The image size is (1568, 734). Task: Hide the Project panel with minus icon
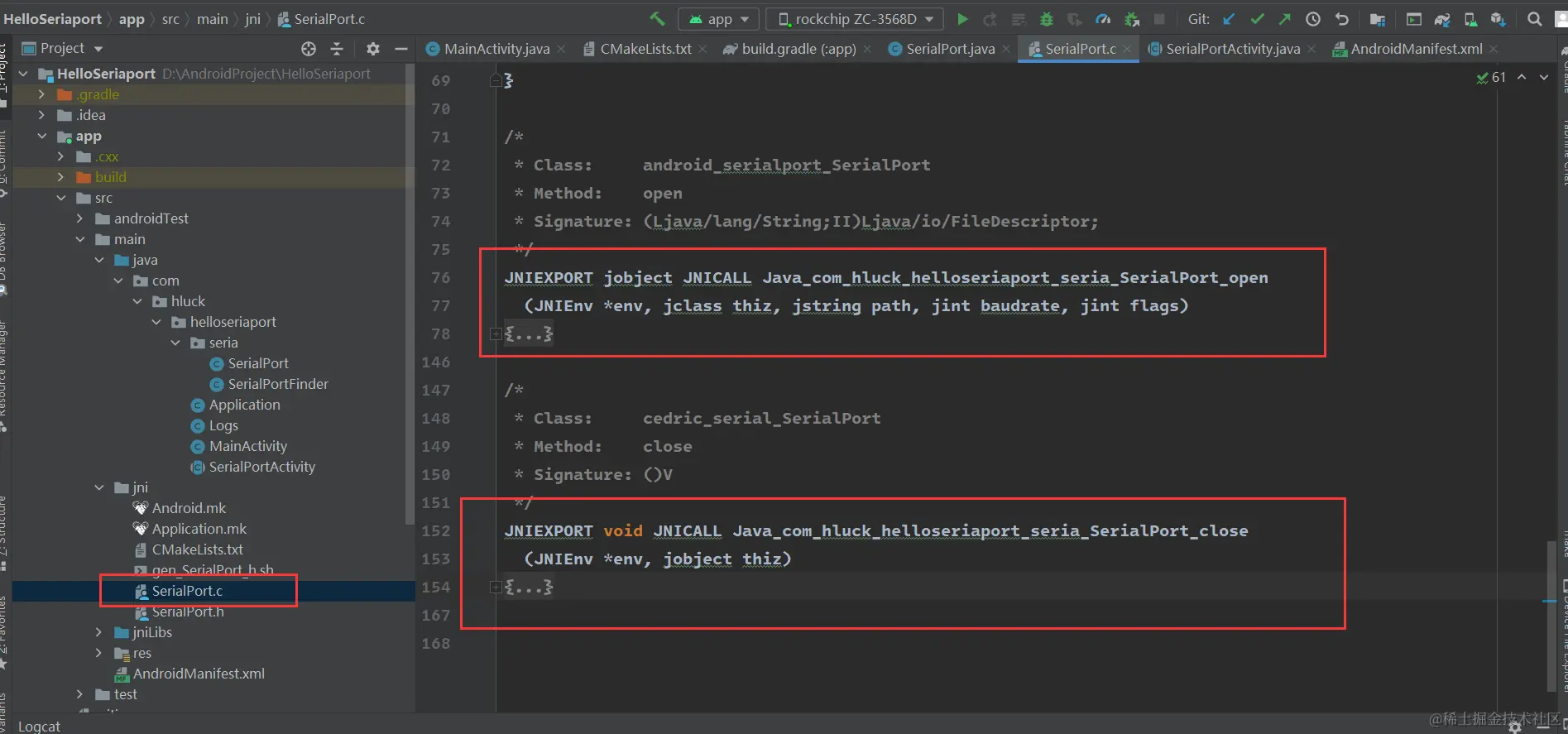click(401, 49)
